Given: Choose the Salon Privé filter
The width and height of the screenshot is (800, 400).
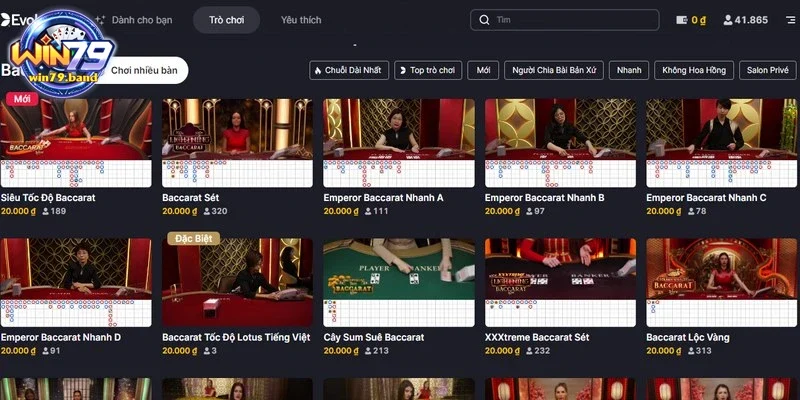Looking at the screenshot, I should pos(768,71).
